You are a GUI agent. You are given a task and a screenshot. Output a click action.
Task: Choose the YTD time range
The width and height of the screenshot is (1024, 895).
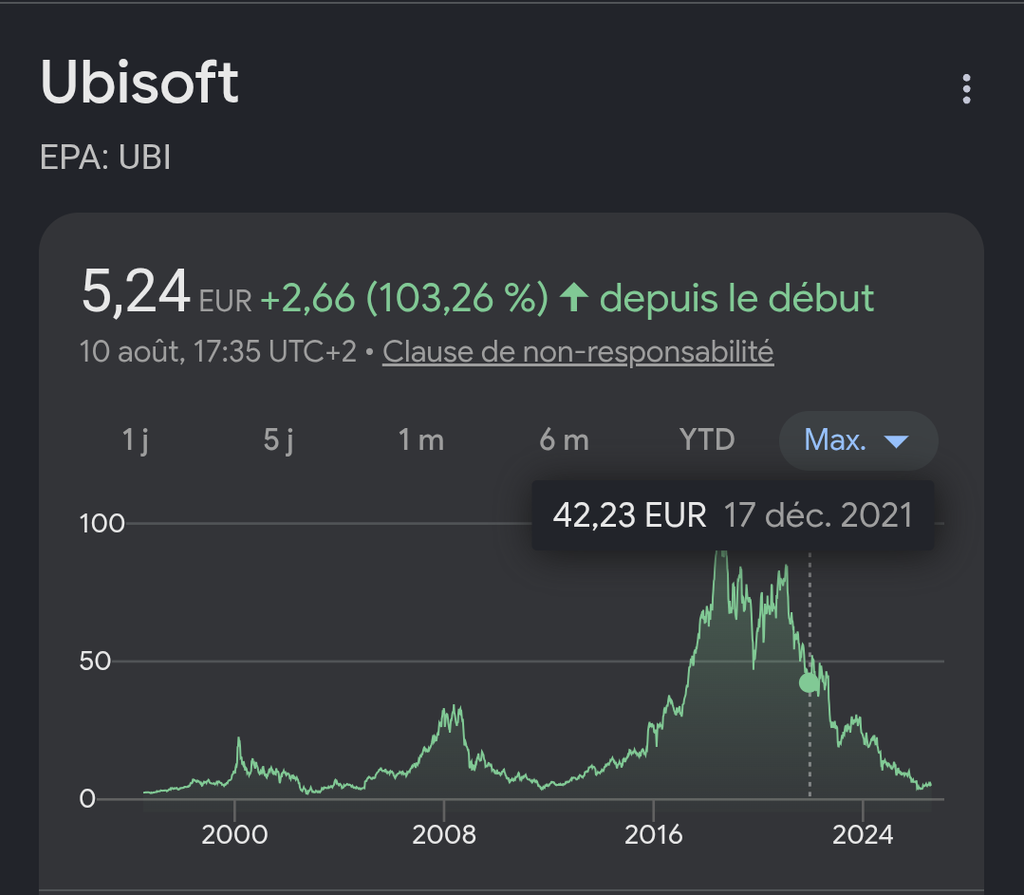pyautogui.click(x=707, y=440)
